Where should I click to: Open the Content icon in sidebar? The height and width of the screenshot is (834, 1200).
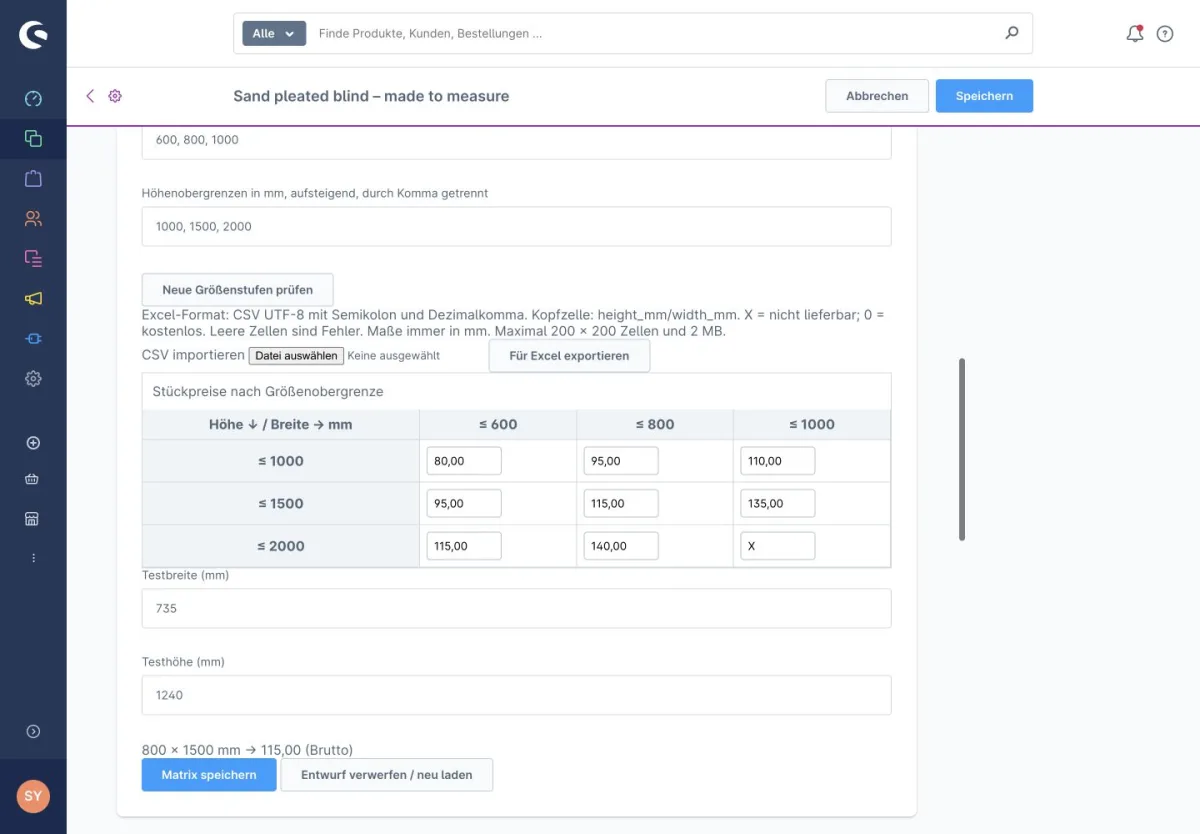click(x=33, y=258)
